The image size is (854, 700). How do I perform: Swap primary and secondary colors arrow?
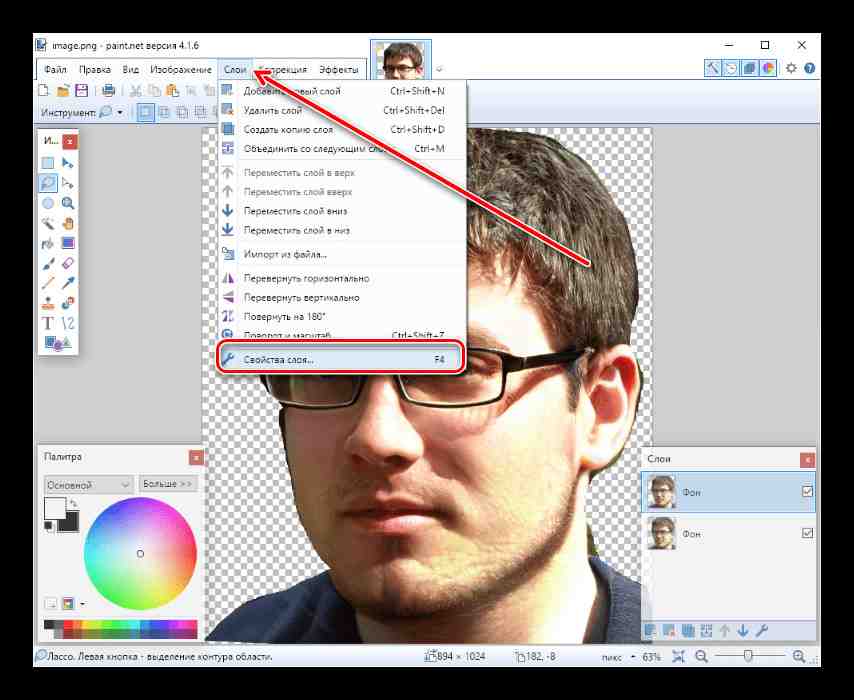pyautogui.click(x=73, y=504)
